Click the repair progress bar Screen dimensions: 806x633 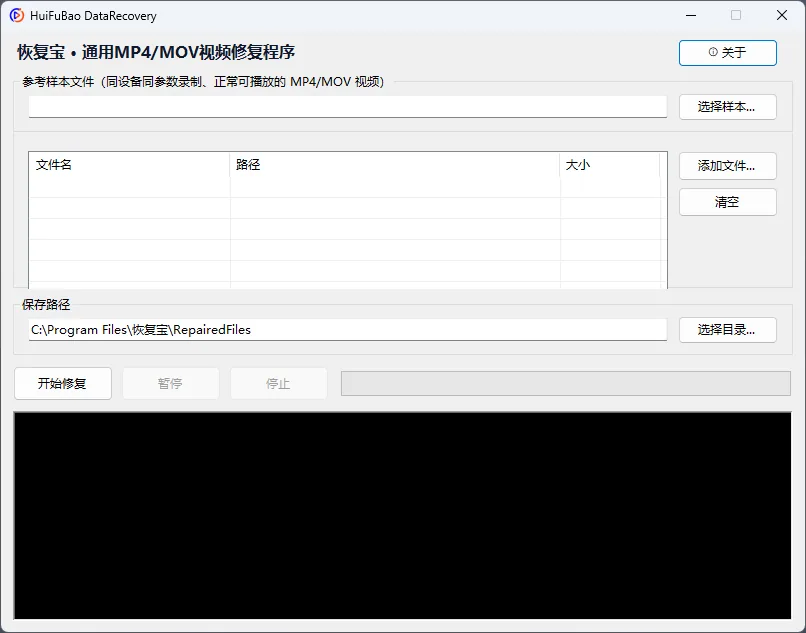click(565, 384)
